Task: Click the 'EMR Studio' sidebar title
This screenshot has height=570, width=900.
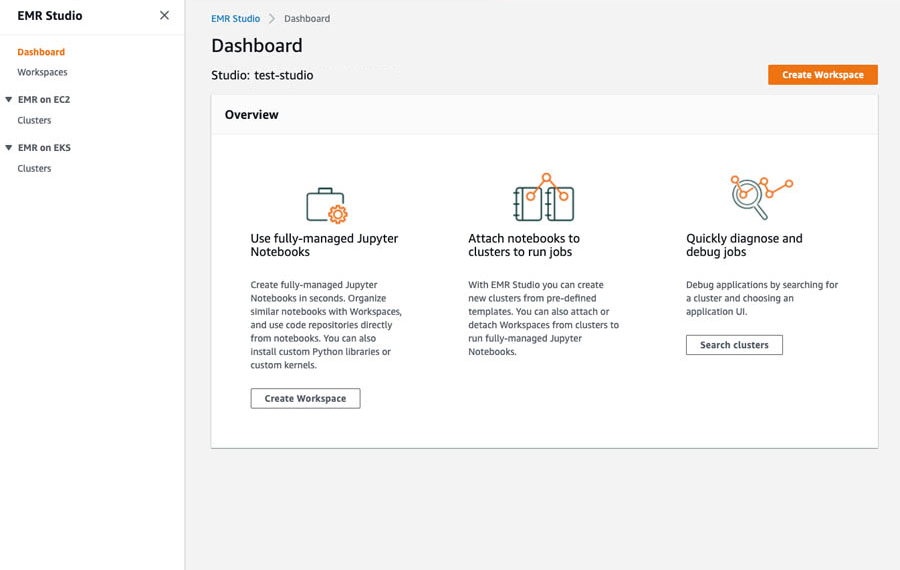Action: click(50, 15)
